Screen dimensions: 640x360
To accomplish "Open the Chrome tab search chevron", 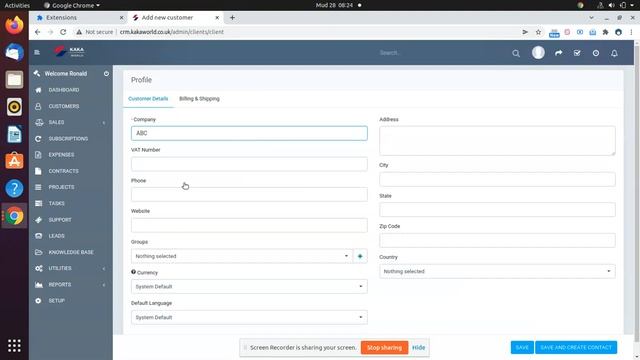I will point(591,18).
